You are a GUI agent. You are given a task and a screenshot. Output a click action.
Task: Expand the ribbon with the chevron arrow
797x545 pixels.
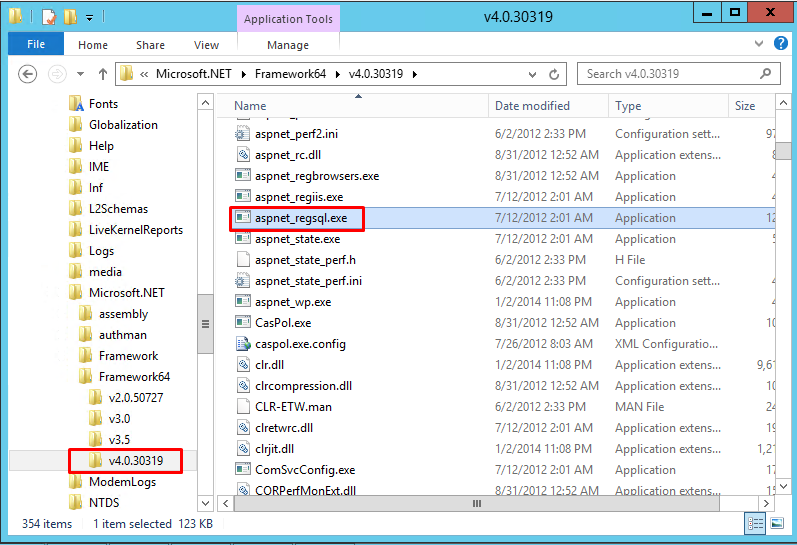[x=759, y=44]
